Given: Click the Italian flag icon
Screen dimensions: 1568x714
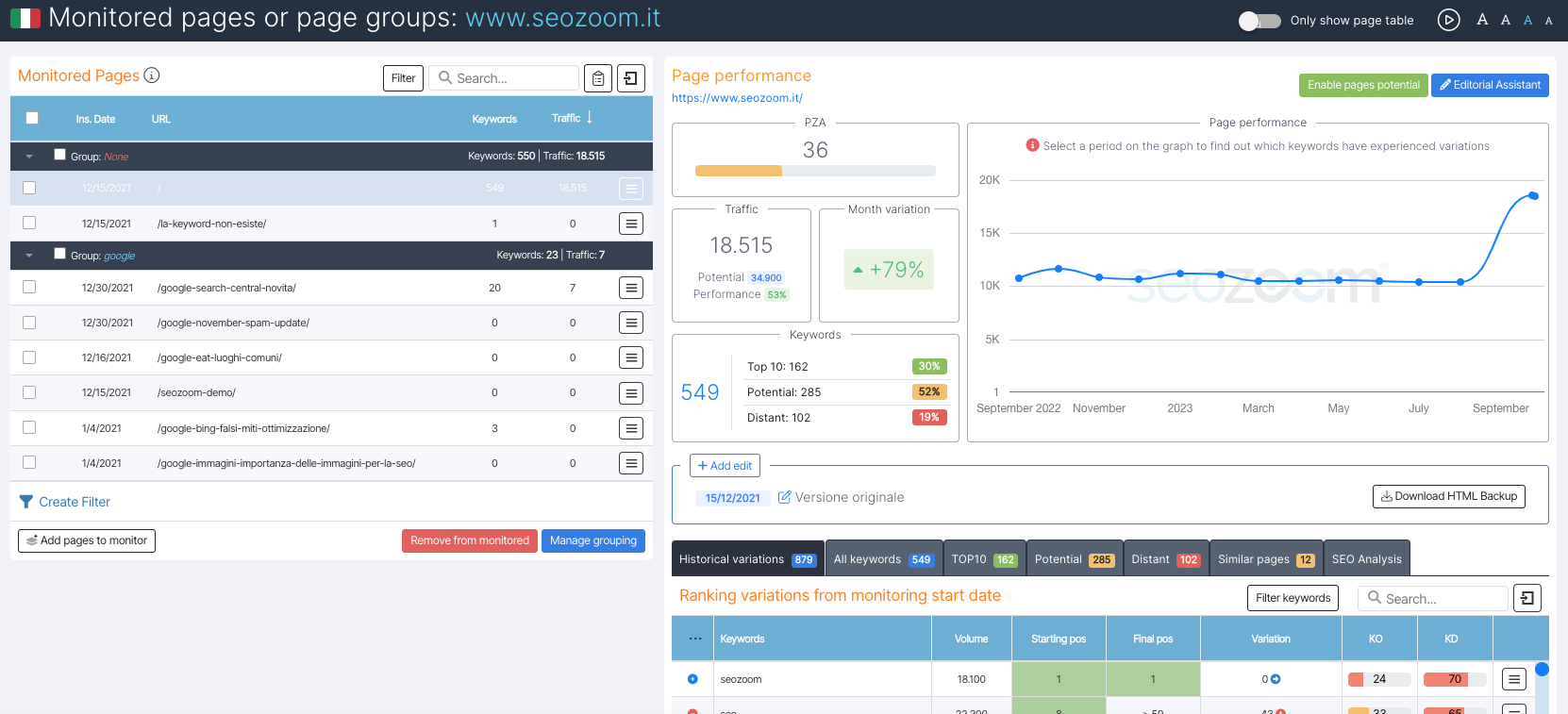Looking at the screenshot, I should coord(25,19).
